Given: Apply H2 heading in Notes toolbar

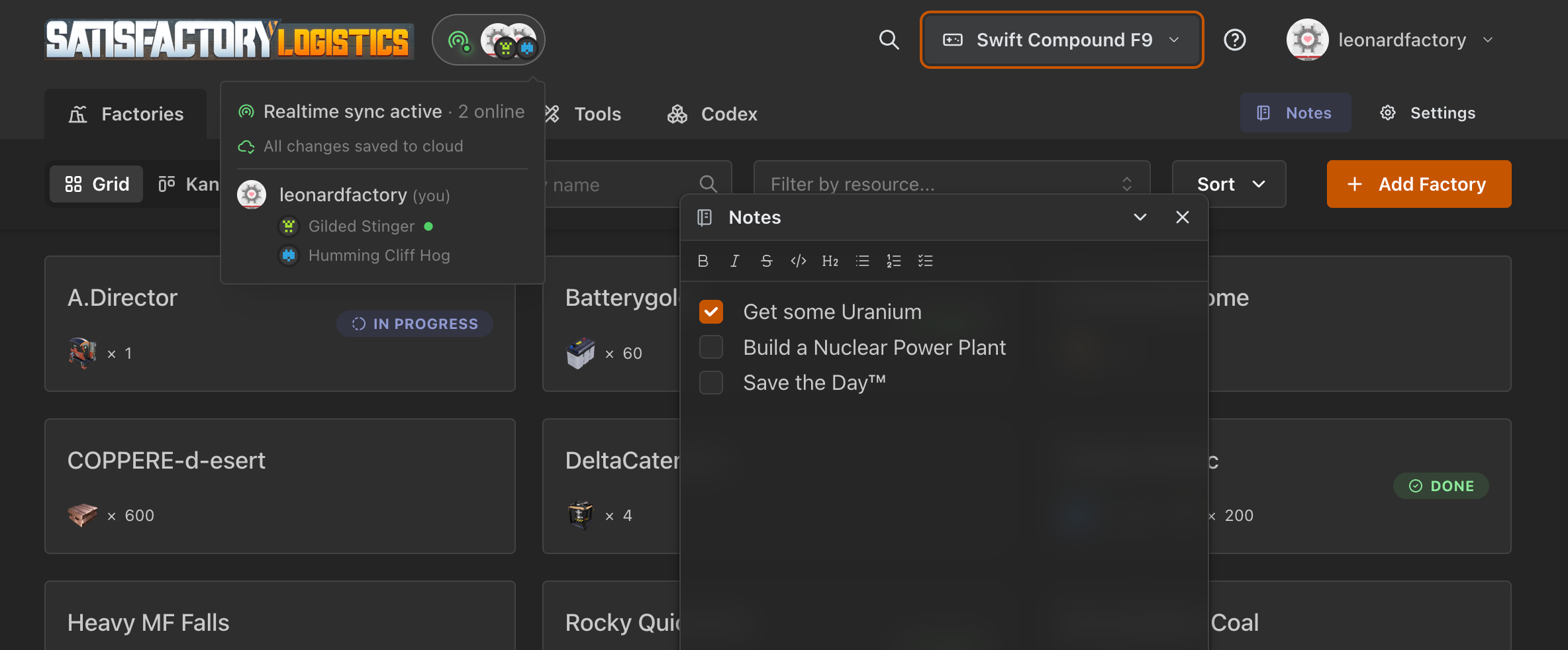Looking at the screenshot, I should coord(830,261).
